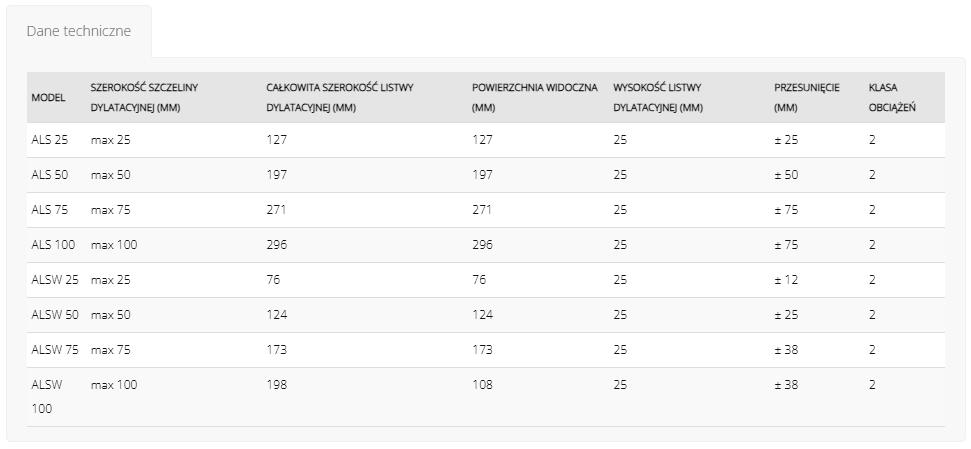Click the MODEL column header
This screenshot has height=449, width=971.
click(48, 98)
